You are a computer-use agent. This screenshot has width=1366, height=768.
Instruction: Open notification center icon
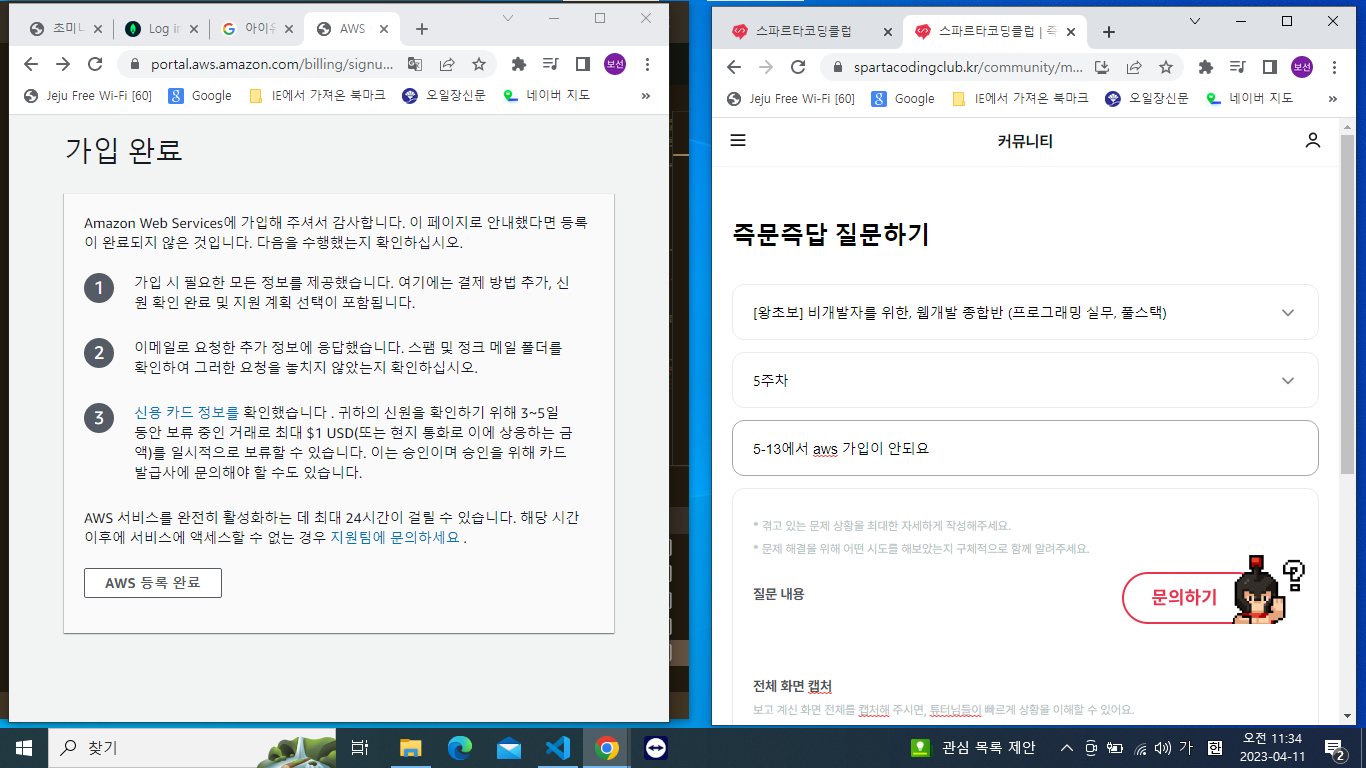1335,748
